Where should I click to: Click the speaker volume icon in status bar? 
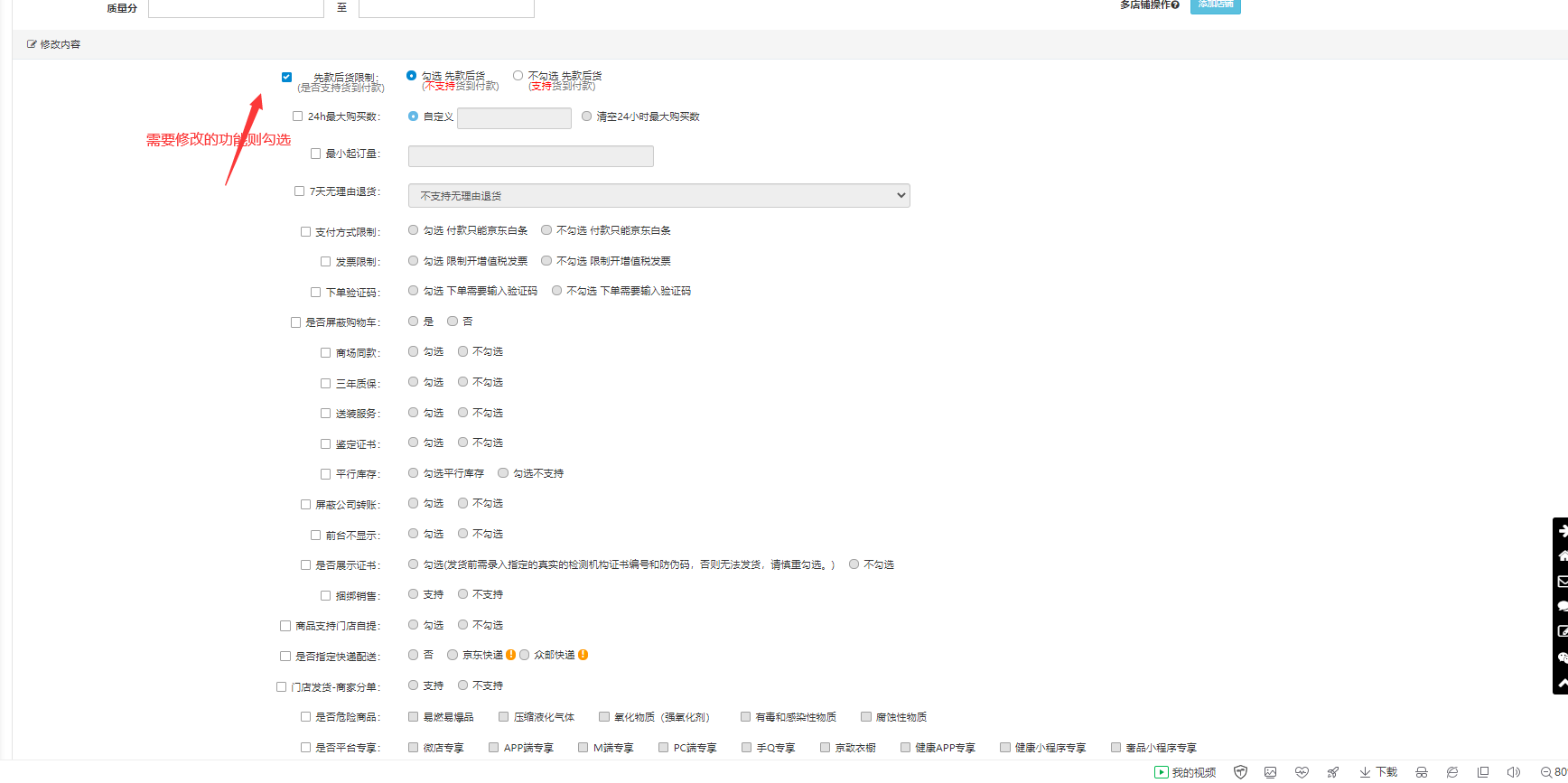tap(1513, 772)
